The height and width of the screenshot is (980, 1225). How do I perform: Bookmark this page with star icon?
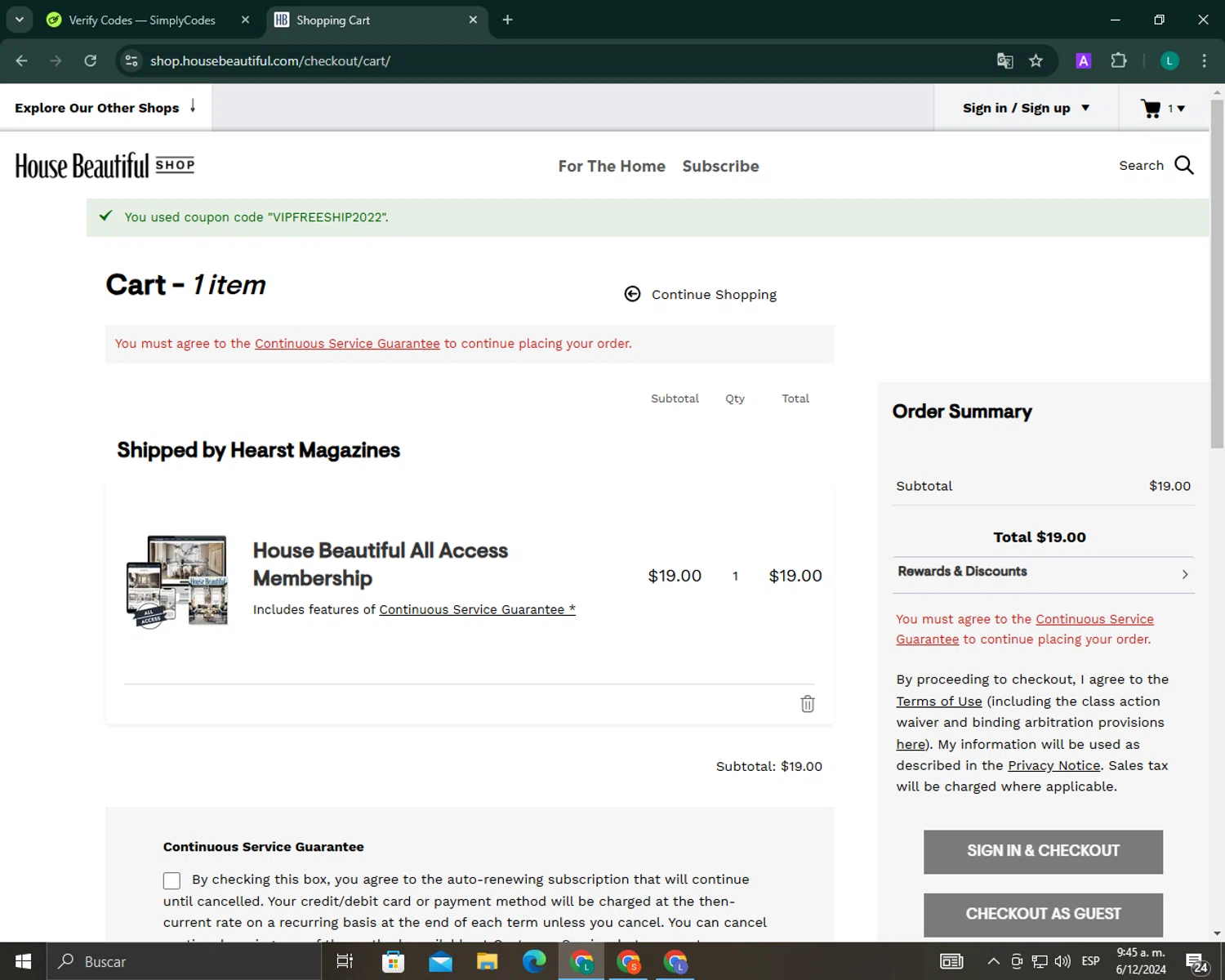point(1036,60)
